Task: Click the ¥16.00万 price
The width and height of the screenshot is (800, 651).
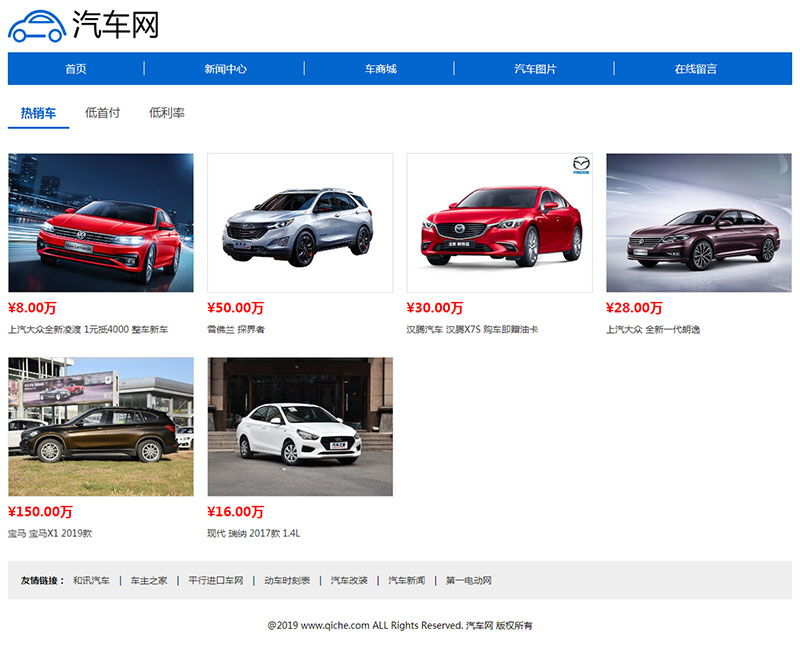Action: [x=235, y=511]
